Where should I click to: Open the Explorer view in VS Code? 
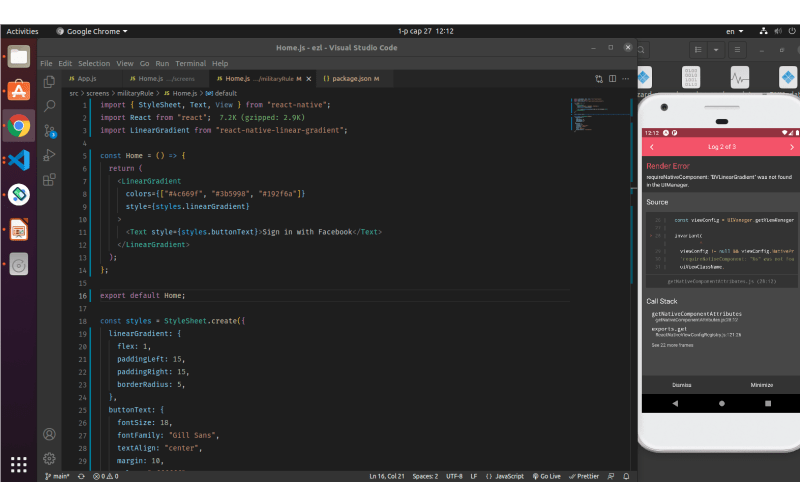point(49,82)
